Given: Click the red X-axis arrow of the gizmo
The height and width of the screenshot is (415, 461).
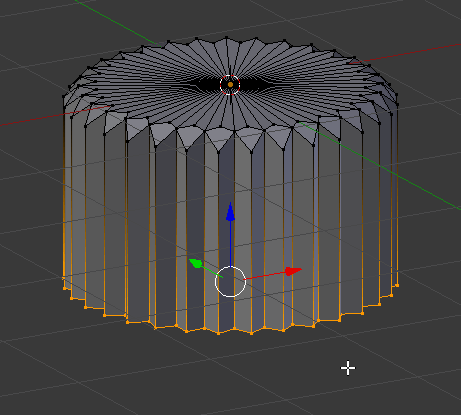Looking at the screenshot, I should point(293,271).
